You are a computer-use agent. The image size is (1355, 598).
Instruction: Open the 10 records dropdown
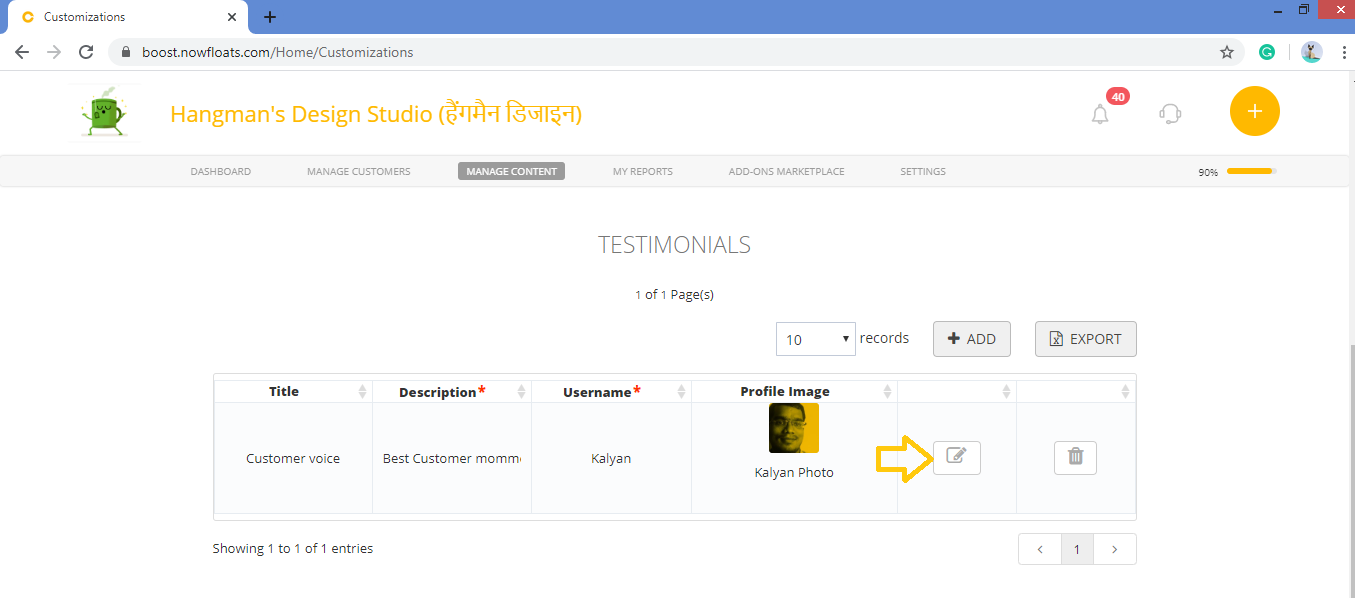pyautogui.click(x=816, y=339)
